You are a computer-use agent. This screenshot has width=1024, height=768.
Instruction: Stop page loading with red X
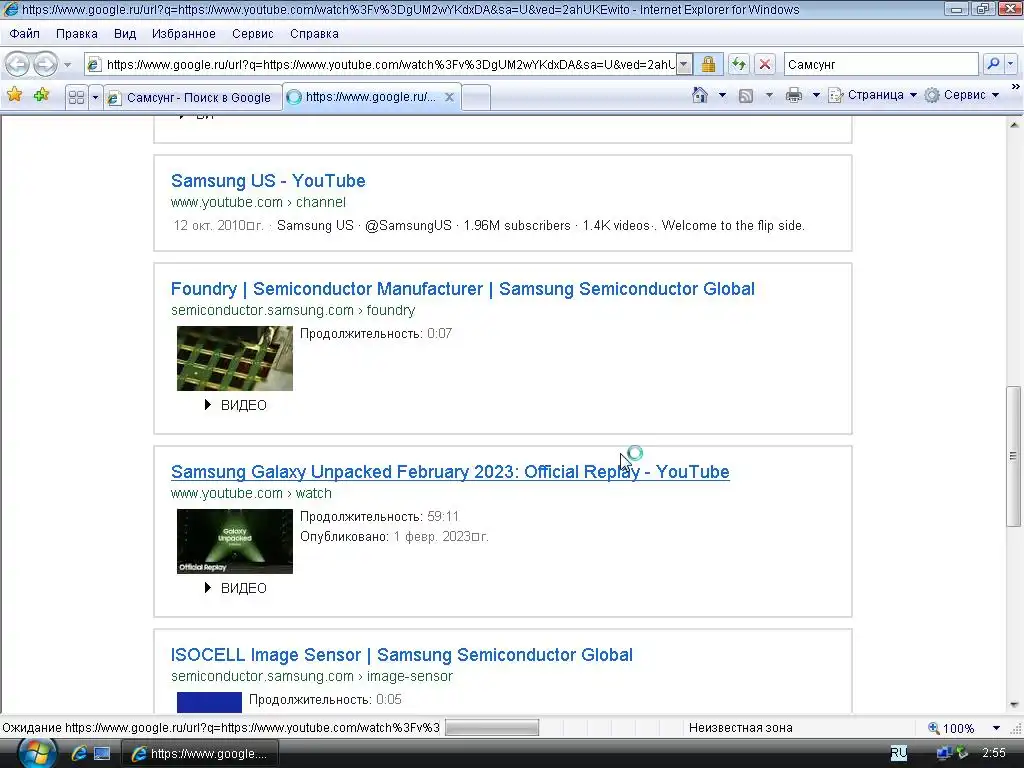point(765,64)
